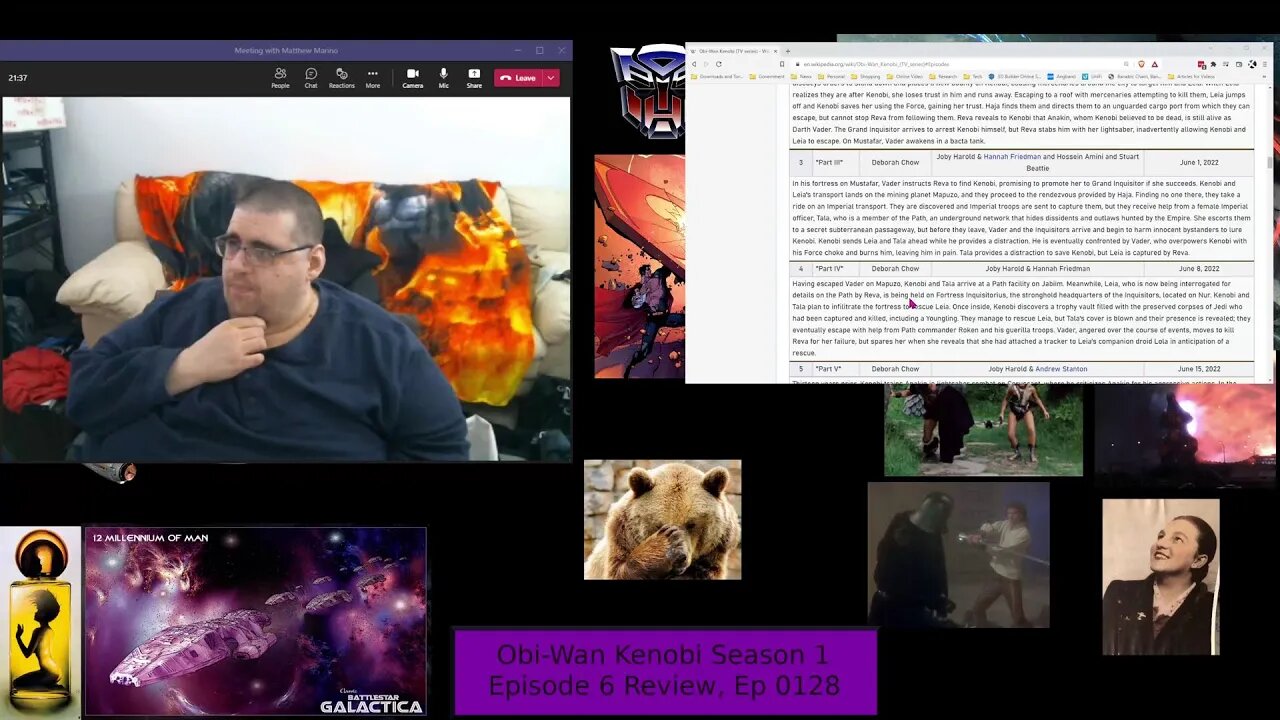
Task: Open the Brave Shields icon
Action: click(x=1141, y=64)
